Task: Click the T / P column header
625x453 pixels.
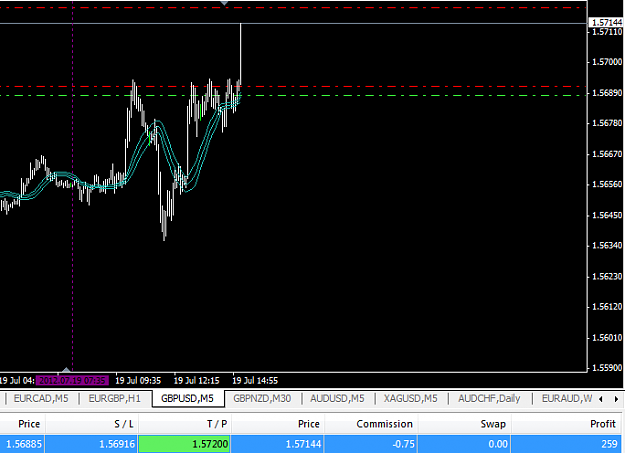Action: click(185, 424)
